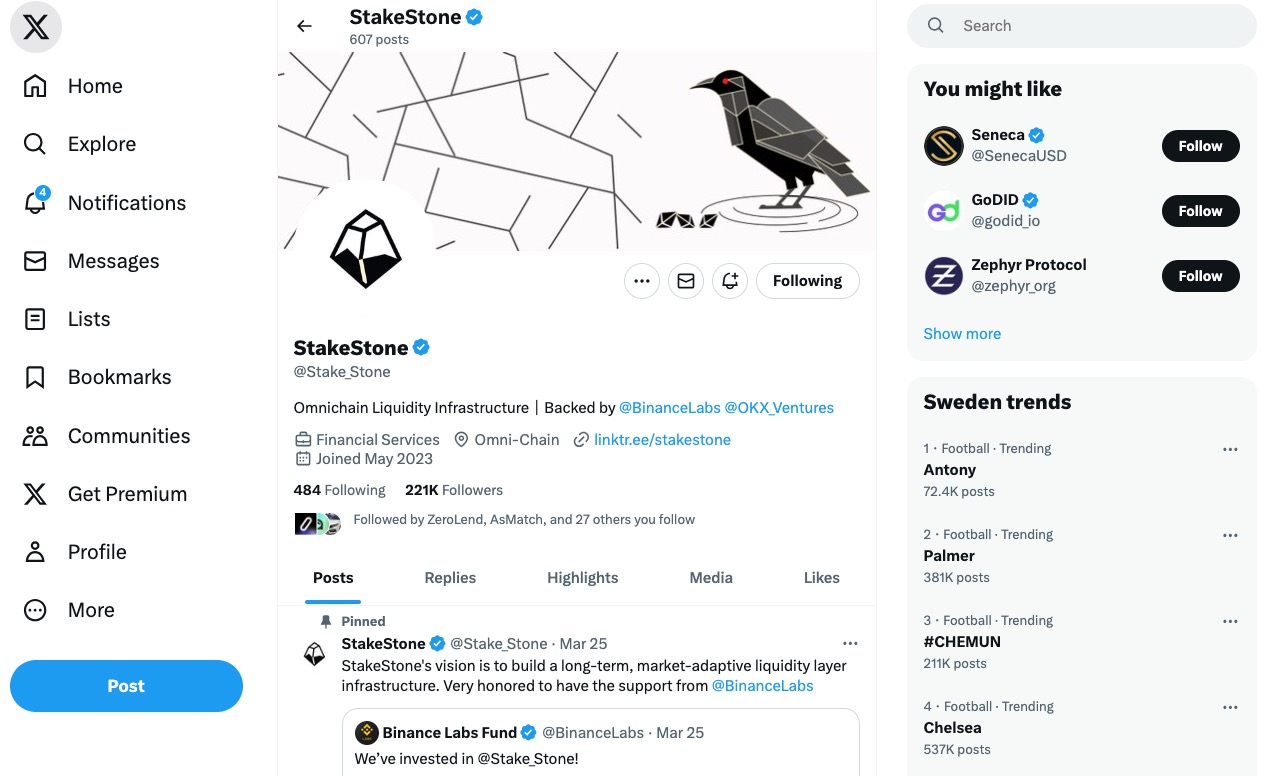Open the Bookmarks icon in sidebar
Viewport: 1264px width, 776px height.
[x=35, y=377]
